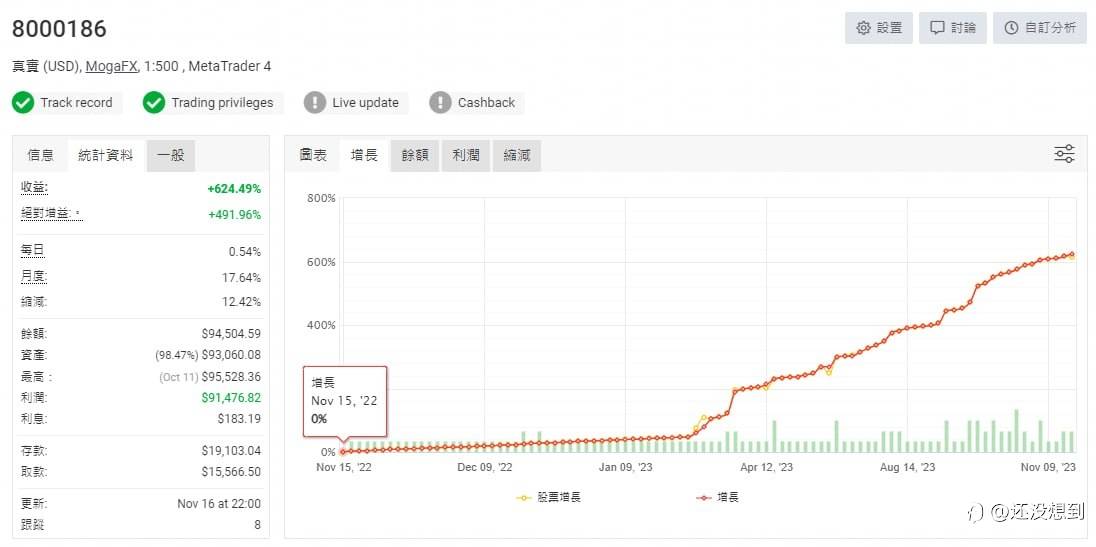This screenshot has width=1096, height=547.
Task: Click the 600% y-axis label
Action: (x=322, y=262)
